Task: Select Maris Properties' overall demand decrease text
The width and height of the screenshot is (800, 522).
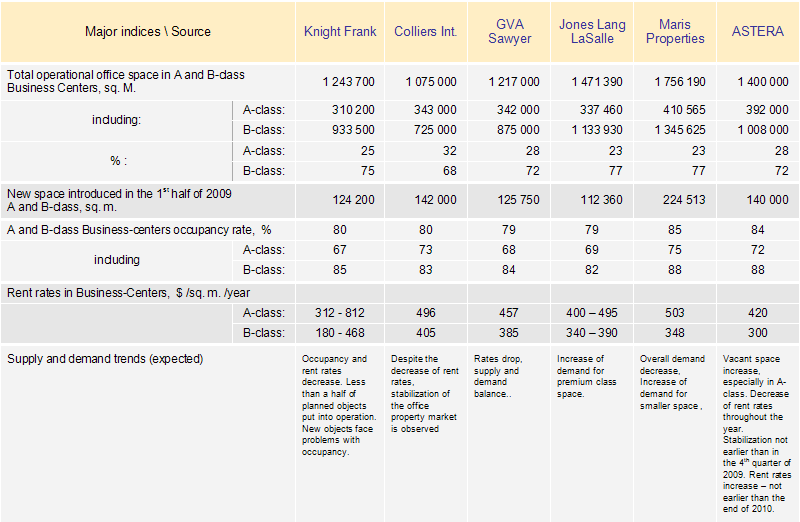Action: [x=672, y=382]
